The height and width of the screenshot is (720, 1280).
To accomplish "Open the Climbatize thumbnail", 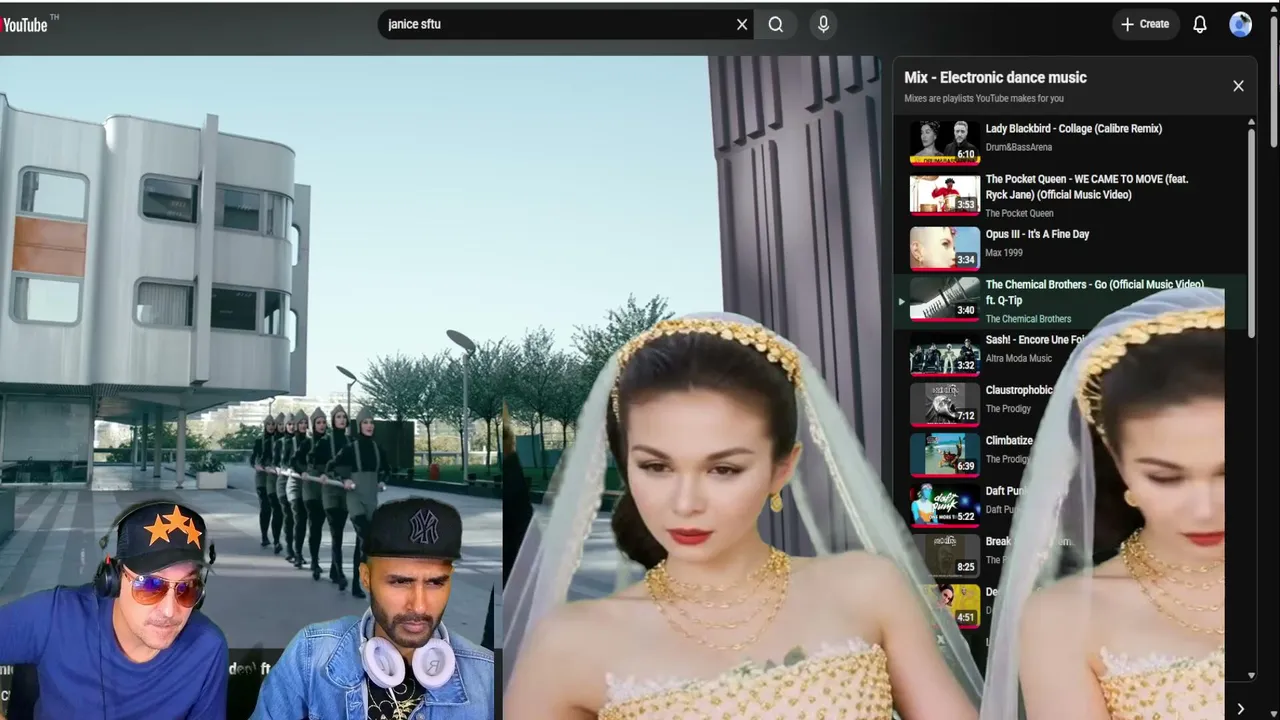I will pos(945,454).
